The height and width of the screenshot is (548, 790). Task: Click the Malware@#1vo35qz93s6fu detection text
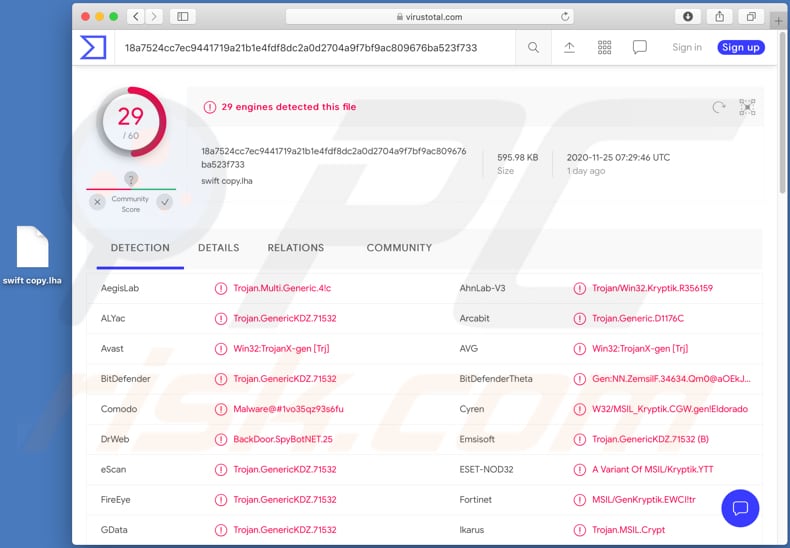pyautogui.click(x=288, y=409)
